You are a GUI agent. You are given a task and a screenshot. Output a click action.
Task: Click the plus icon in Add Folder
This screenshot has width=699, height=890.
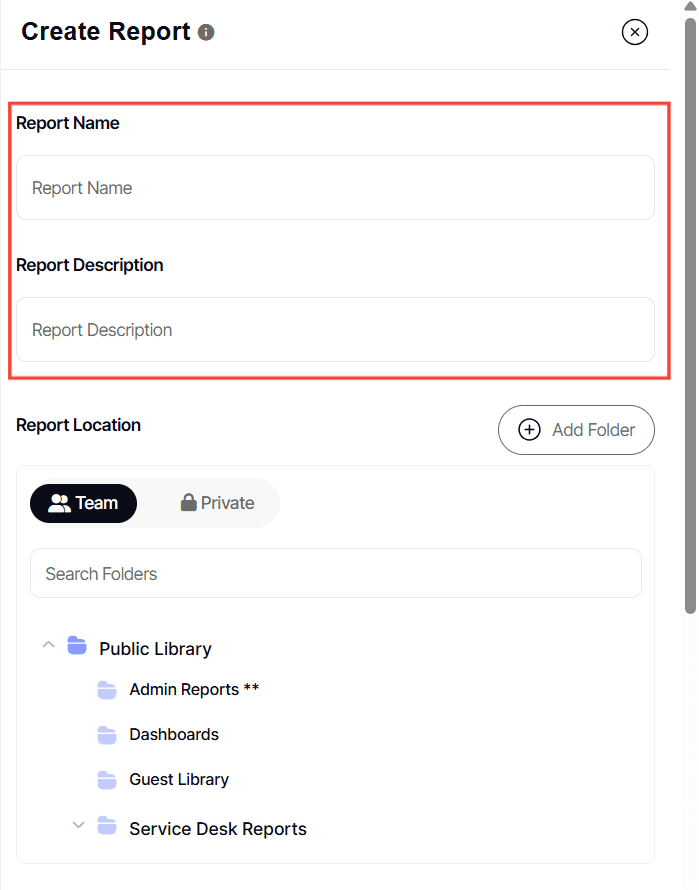(529, 430)
